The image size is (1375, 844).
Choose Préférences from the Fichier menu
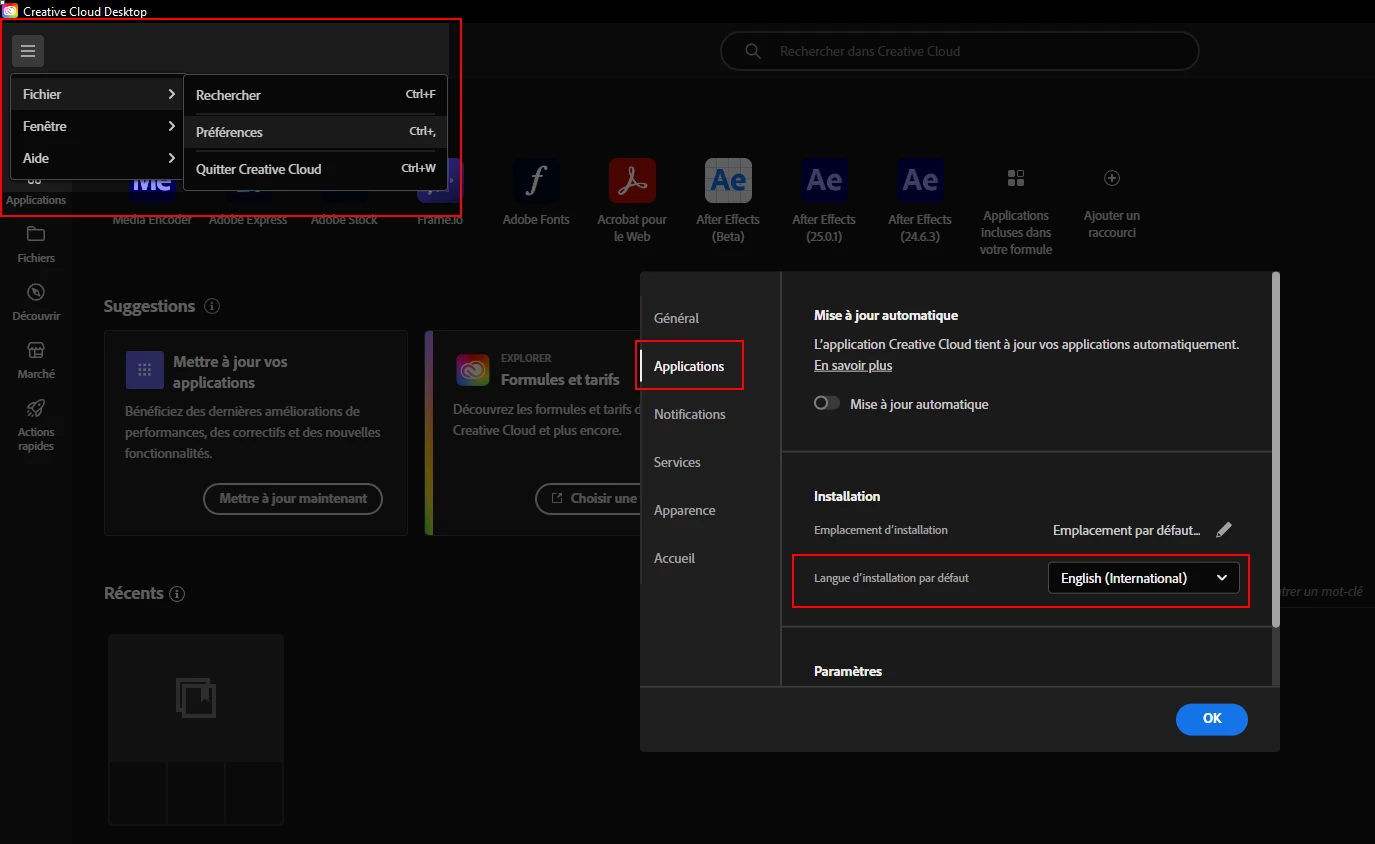pos(315,132)
